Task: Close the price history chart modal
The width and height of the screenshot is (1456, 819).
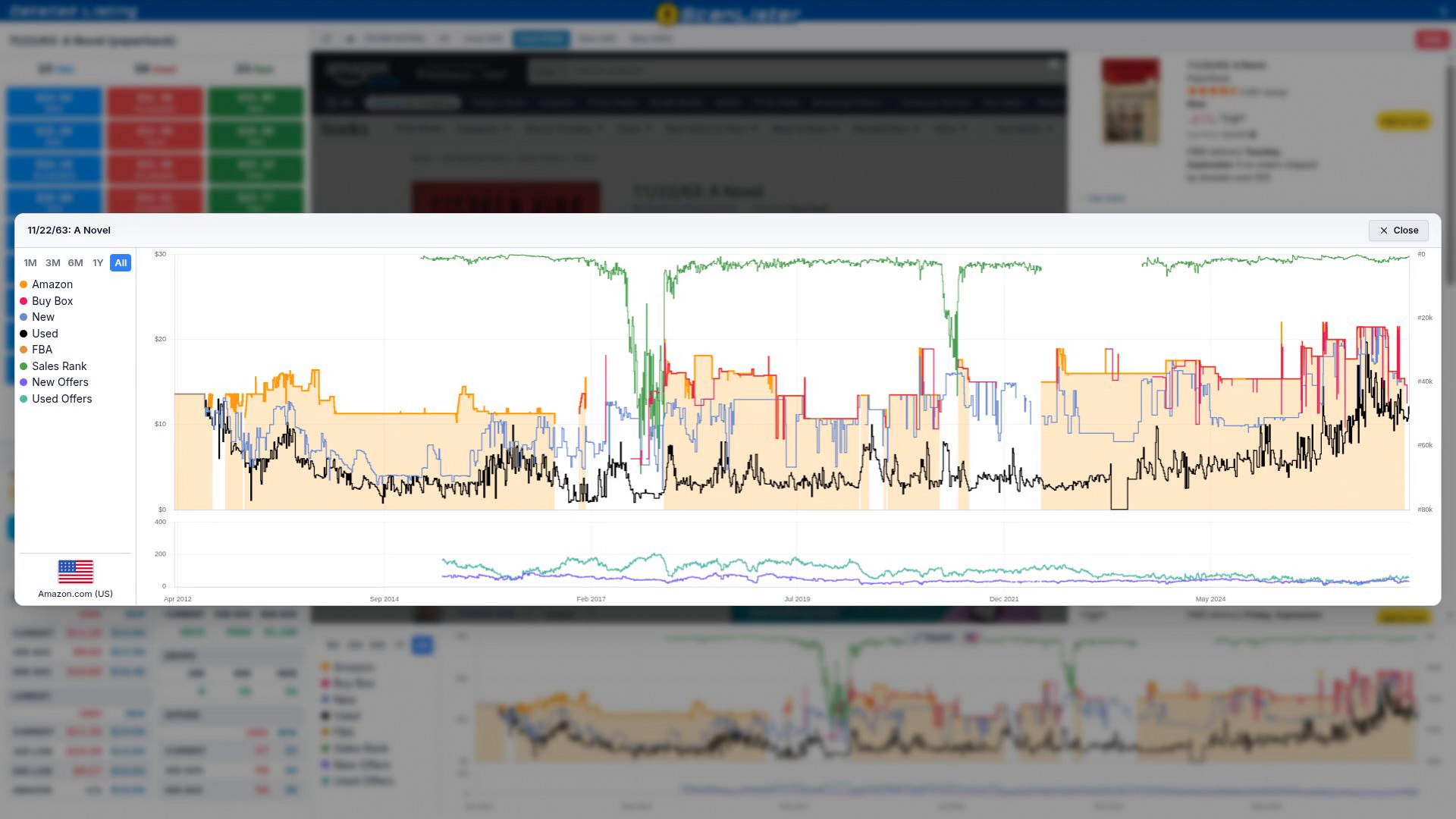Action: (1398, 231)
